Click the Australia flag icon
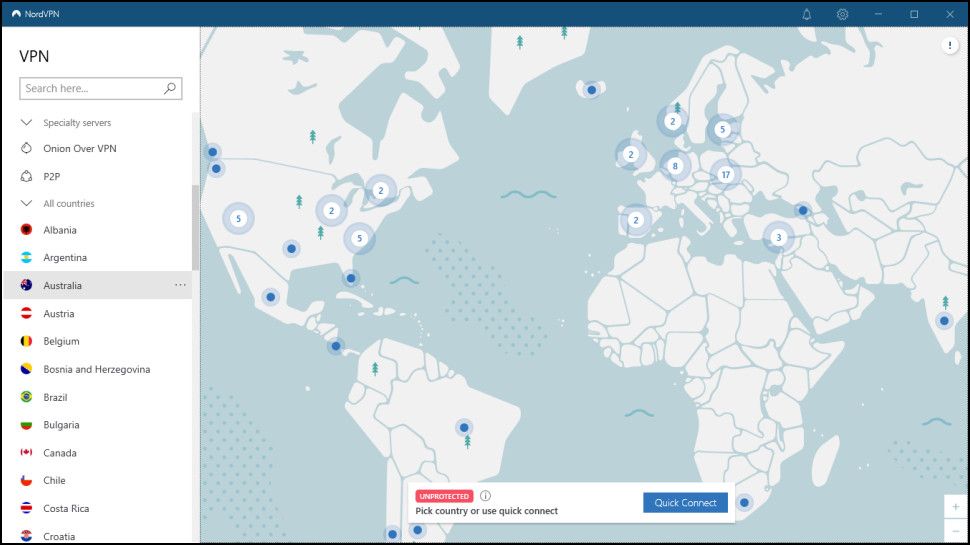 [x=26, y=285]
